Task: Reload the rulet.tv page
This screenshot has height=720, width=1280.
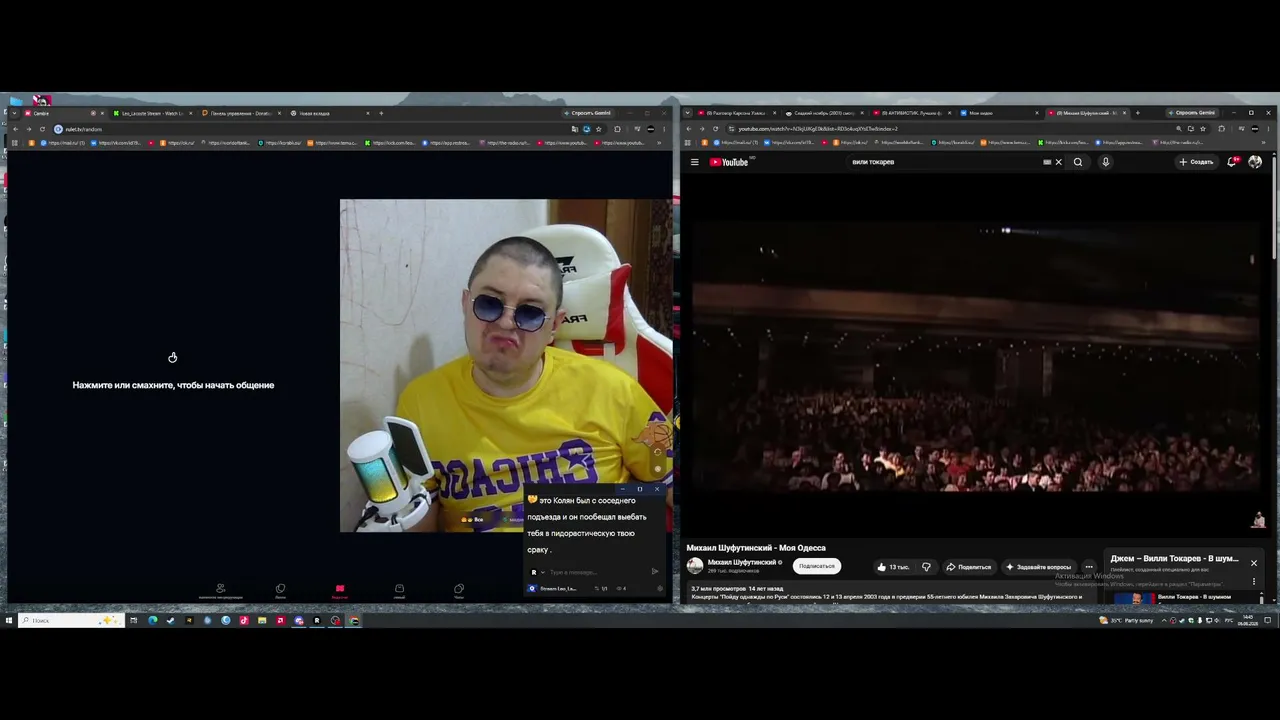Action: tap(41, 129)
